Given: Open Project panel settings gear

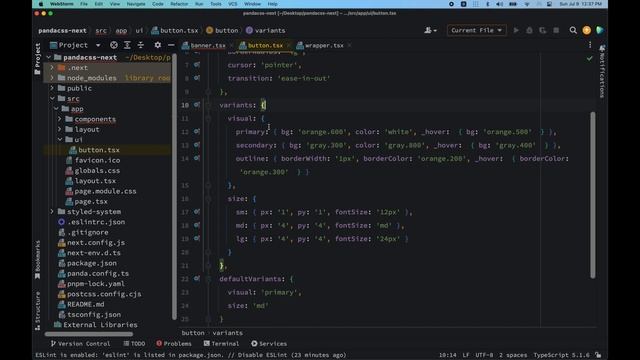Looking at the screenshot, I should click(158, 45).
